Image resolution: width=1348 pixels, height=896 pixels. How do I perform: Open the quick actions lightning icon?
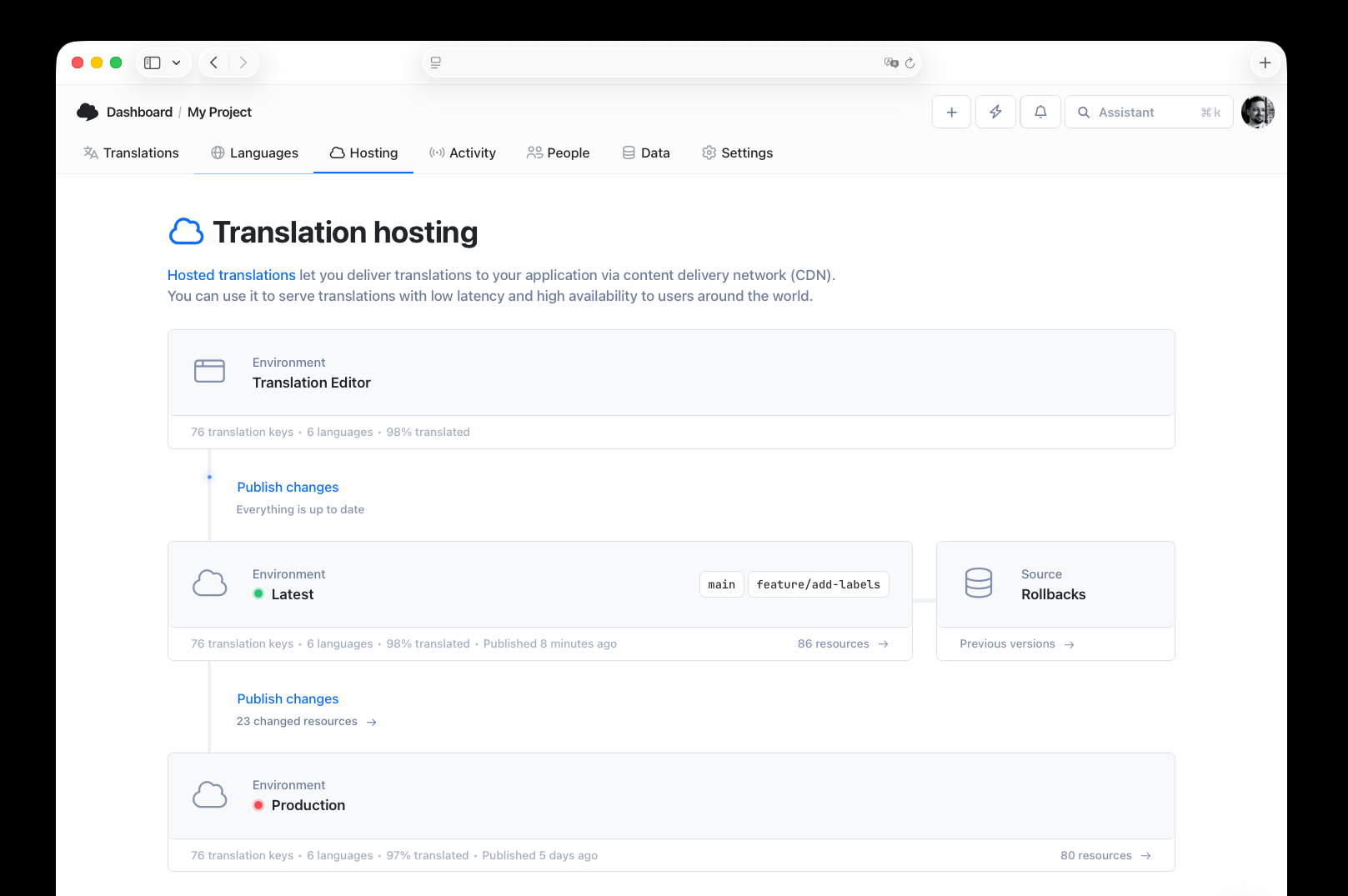(995, 111)
